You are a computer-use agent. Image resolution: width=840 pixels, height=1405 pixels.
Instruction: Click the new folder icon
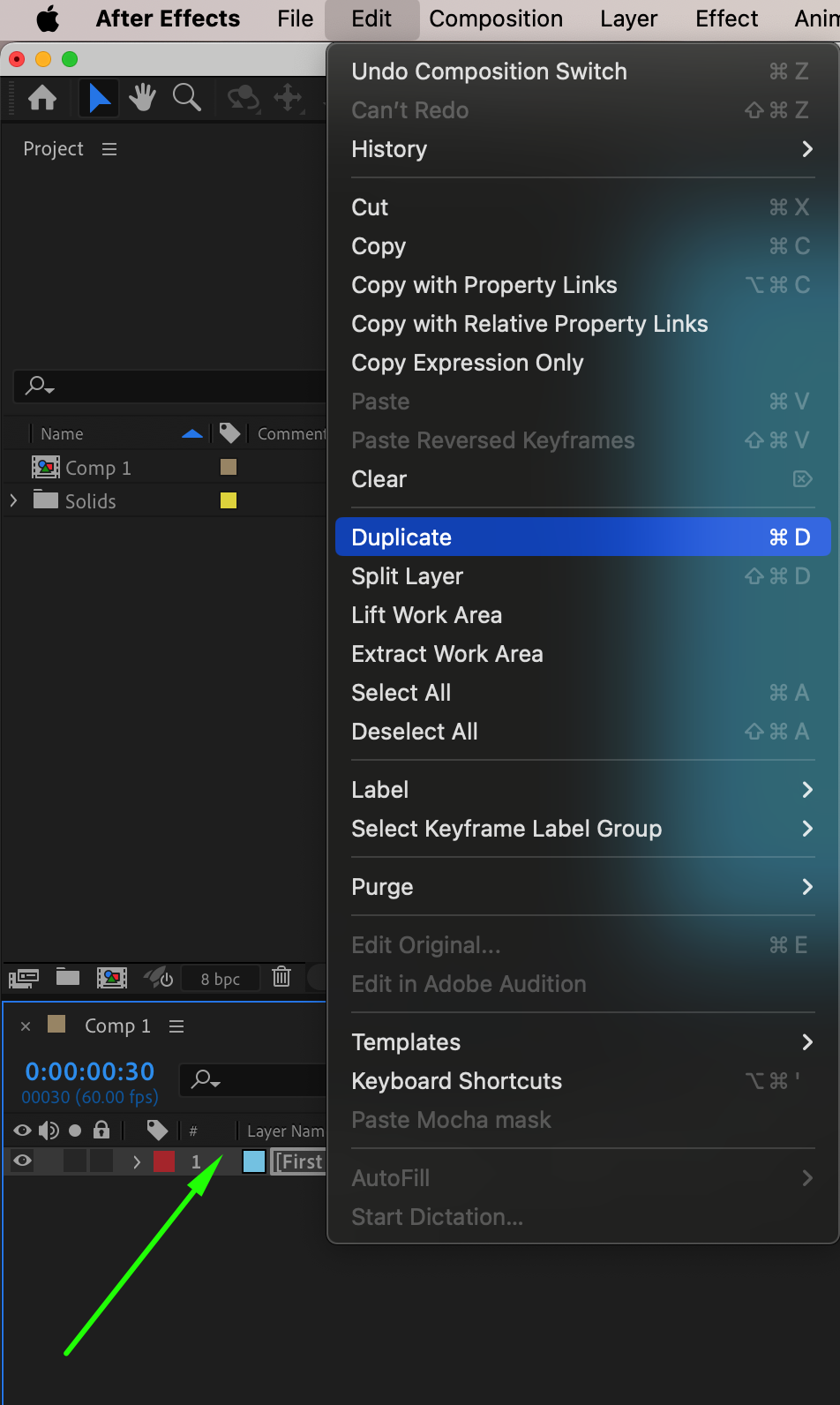pyautogui.click(x=68, y=977)
